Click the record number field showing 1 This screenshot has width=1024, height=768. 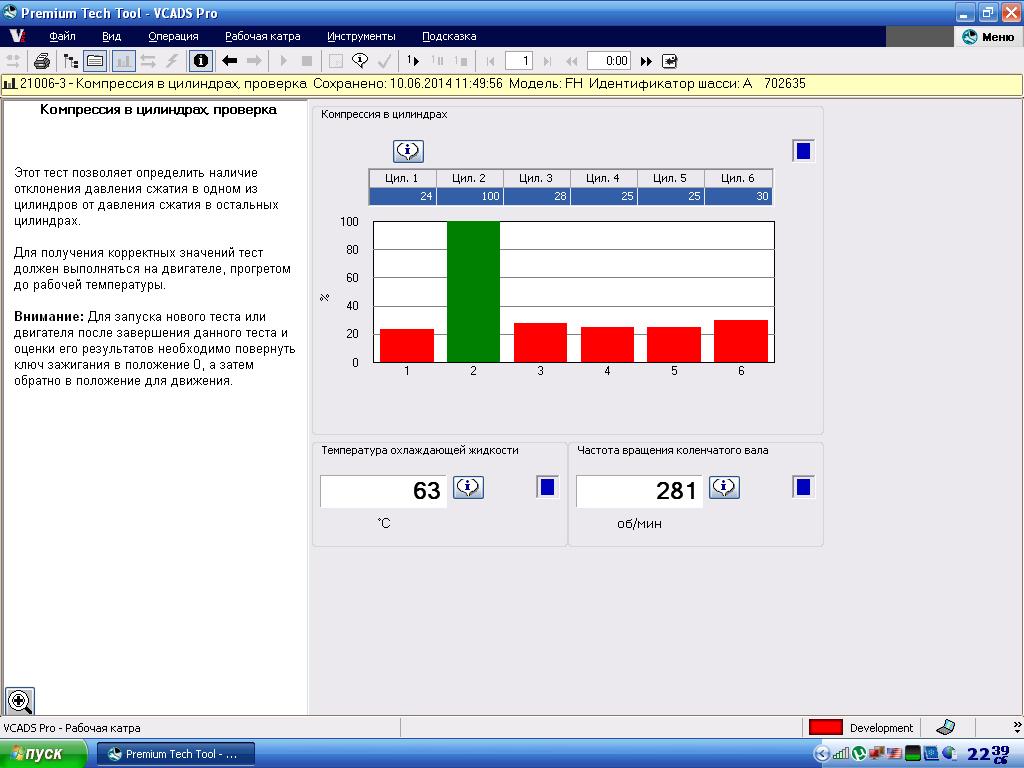coord(519,61)
